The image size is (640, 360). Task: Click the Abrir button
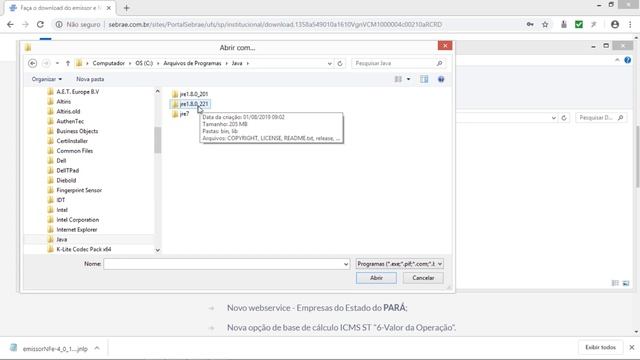tap(376, 278)
